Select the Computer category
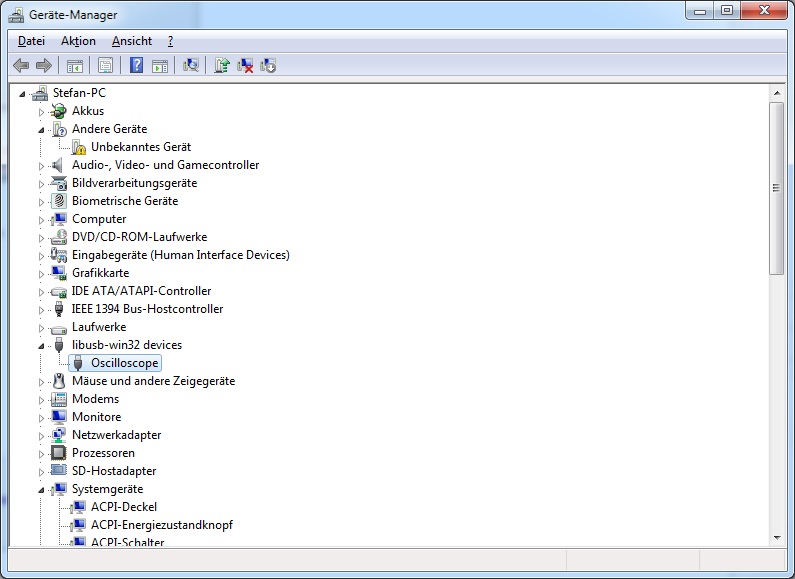795x579 pixels. click(x=99, y=219)
